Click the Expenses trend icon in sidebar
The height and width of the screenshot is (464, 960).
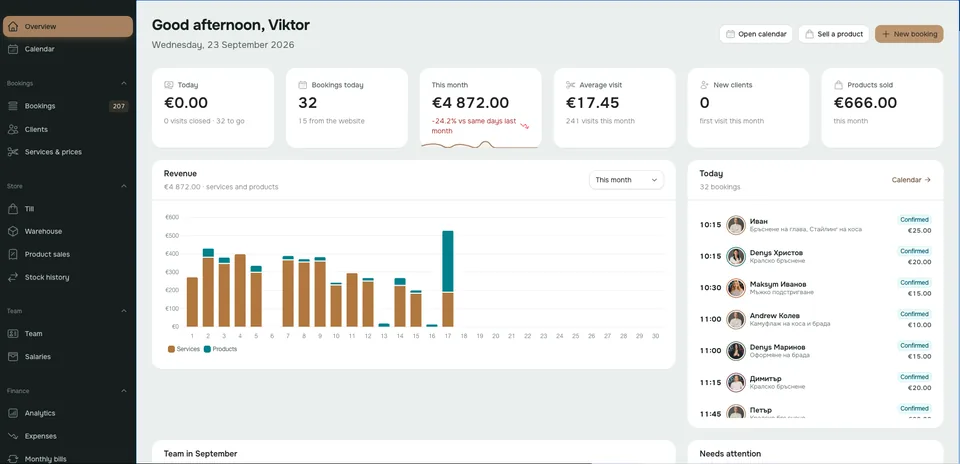[13, 436]
